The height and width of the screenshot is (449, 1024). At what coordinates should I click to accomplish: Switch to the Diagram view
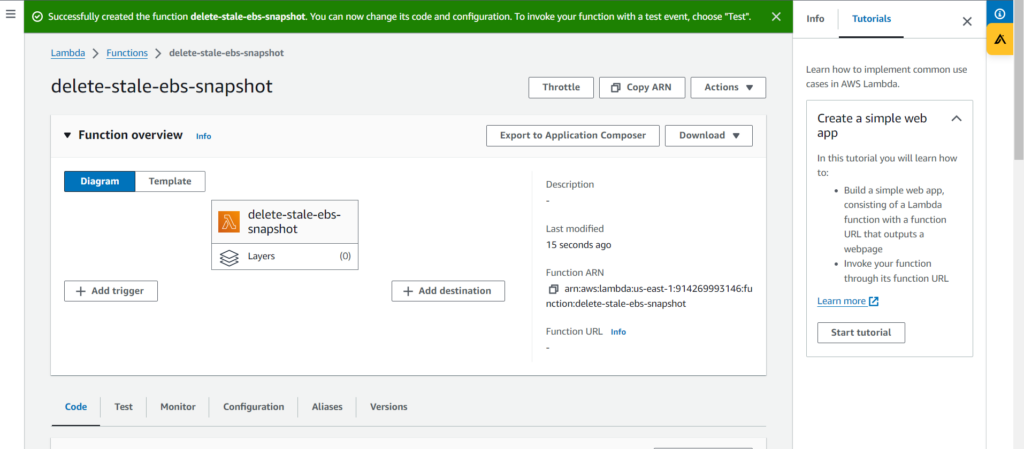pyautogui.click(x=100, y=181)
